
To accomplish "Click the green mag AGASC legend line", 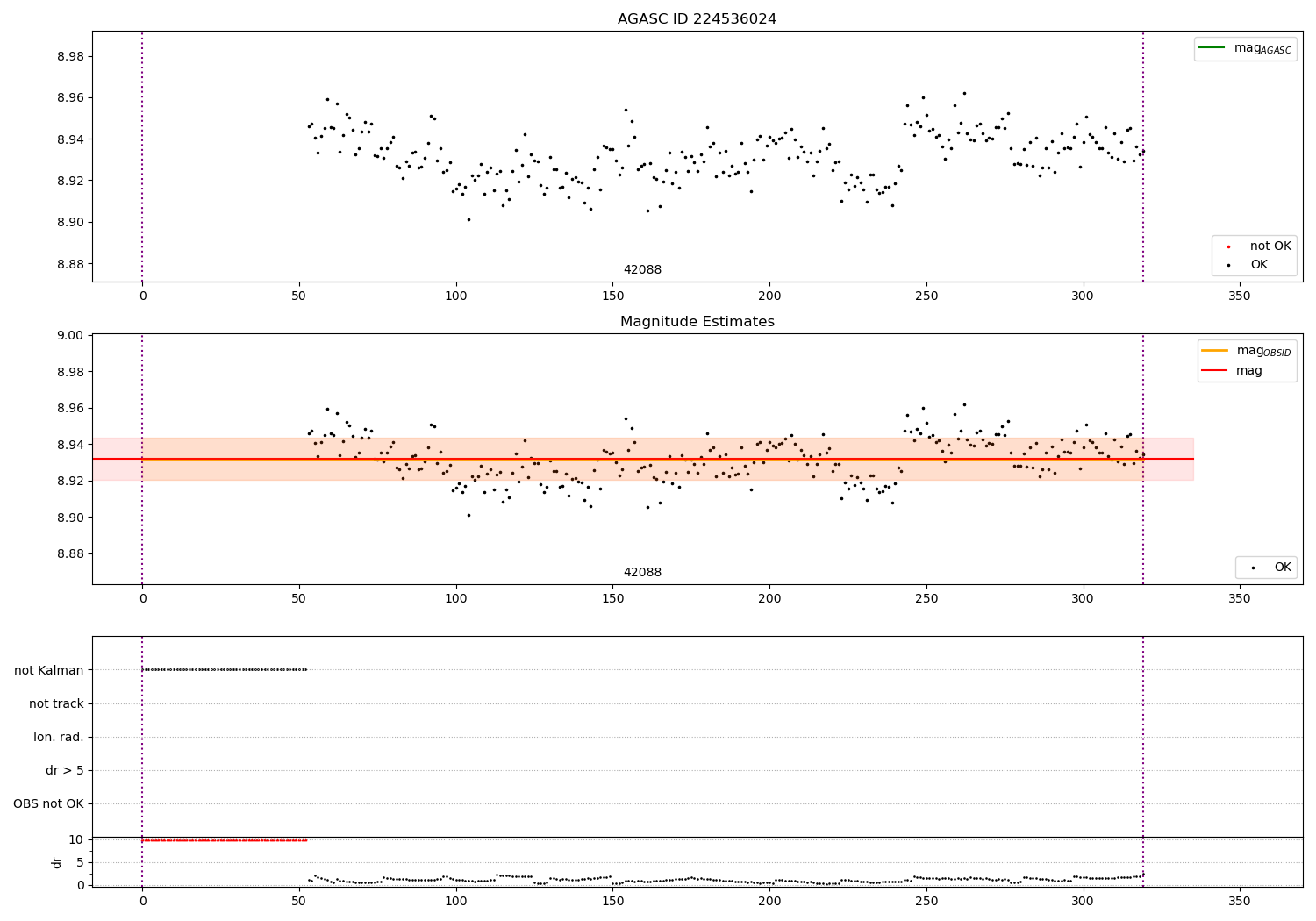I will point(1212,48).
